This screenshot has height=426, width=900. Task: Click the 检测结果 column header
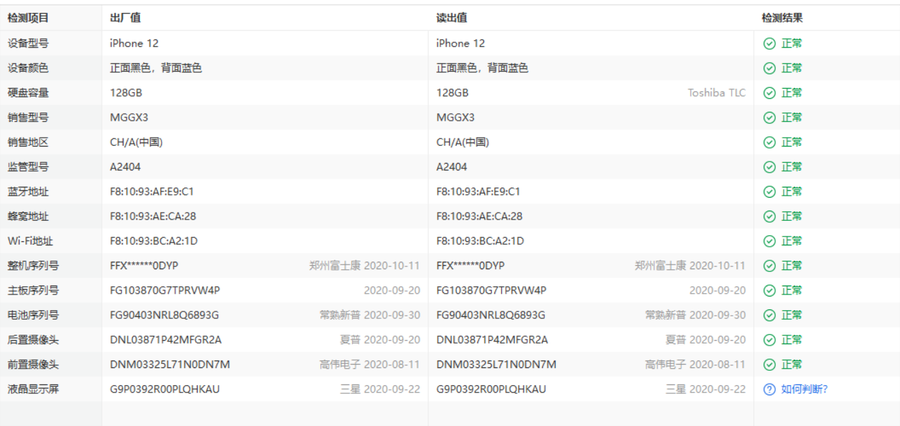782,18
